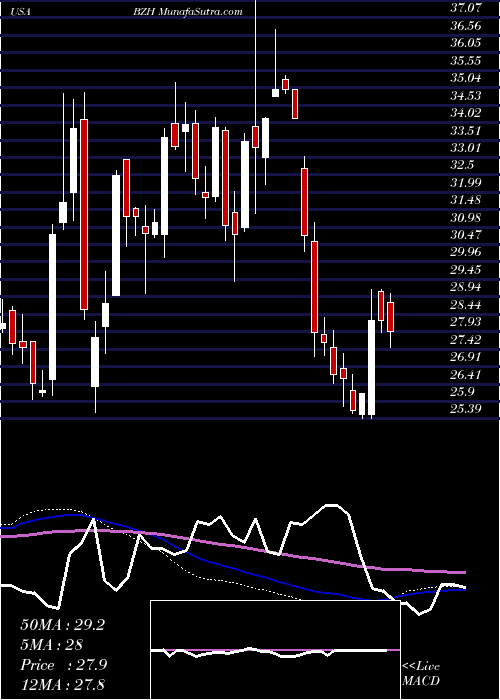500x700 pixels.
Task: Click inside the MACD inset chart box
Action: point(275,650)
